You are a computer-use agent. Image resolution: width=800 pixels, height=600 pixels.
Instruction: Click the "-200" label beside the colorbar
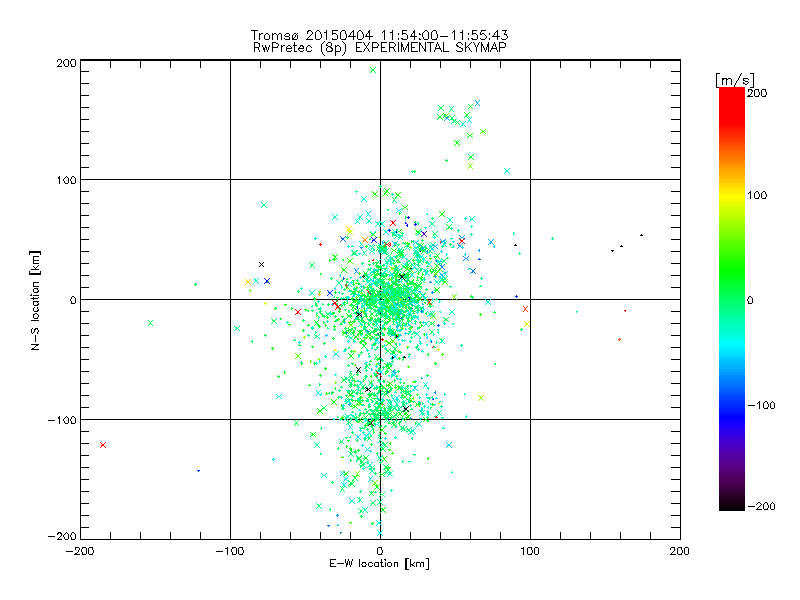[x=761, y=506]
